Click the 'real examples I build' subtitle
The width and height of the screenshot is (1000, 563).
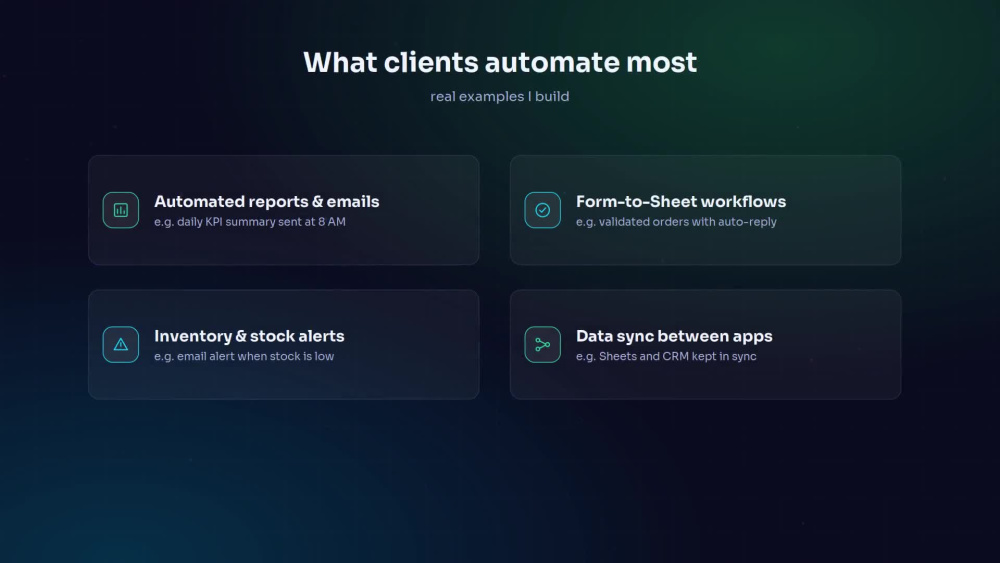click(x=500, y=96)
